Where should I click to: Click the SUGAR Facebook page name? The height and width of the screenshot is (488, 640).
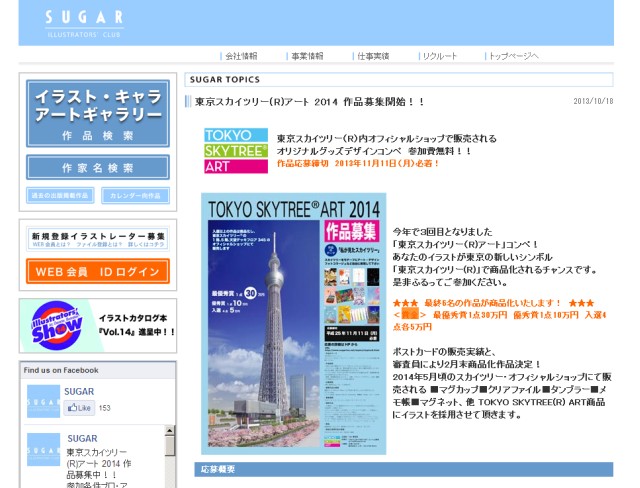(x=79, y=391)
